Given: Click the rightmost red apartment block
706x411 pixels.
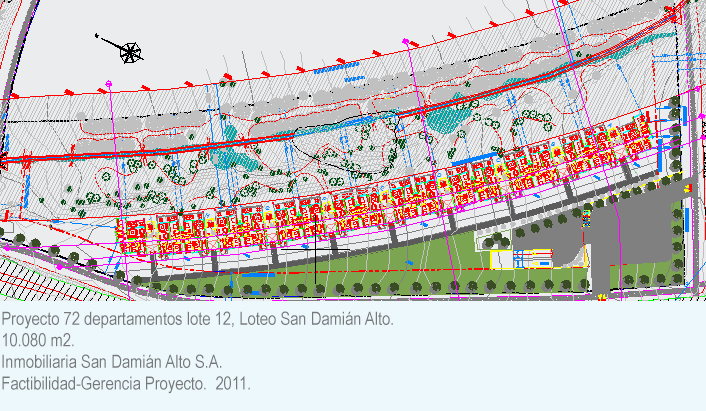Looking at the screenshot, I should 638,139.
